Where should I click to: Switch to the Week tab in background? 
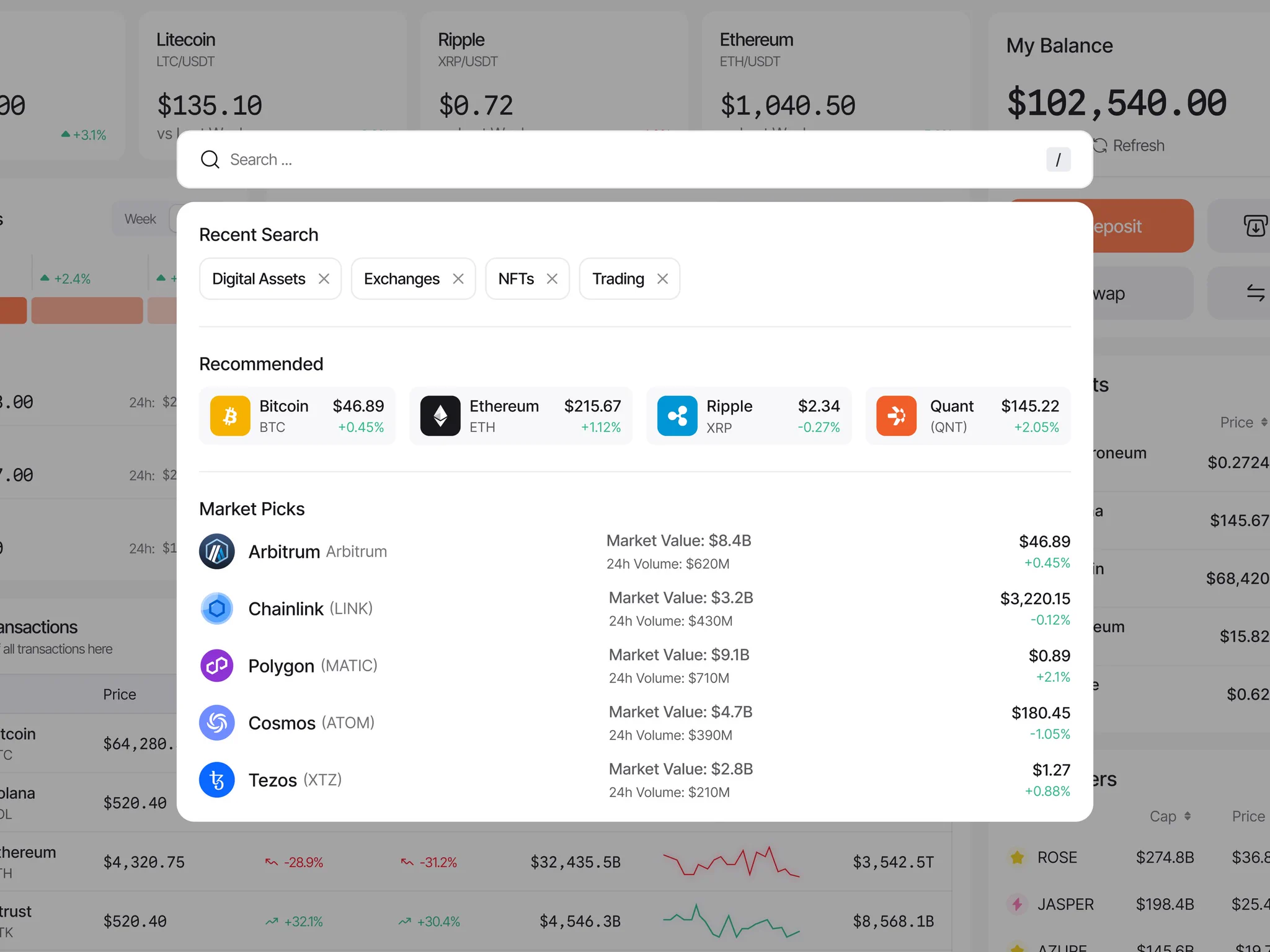[x=140, y=219]
